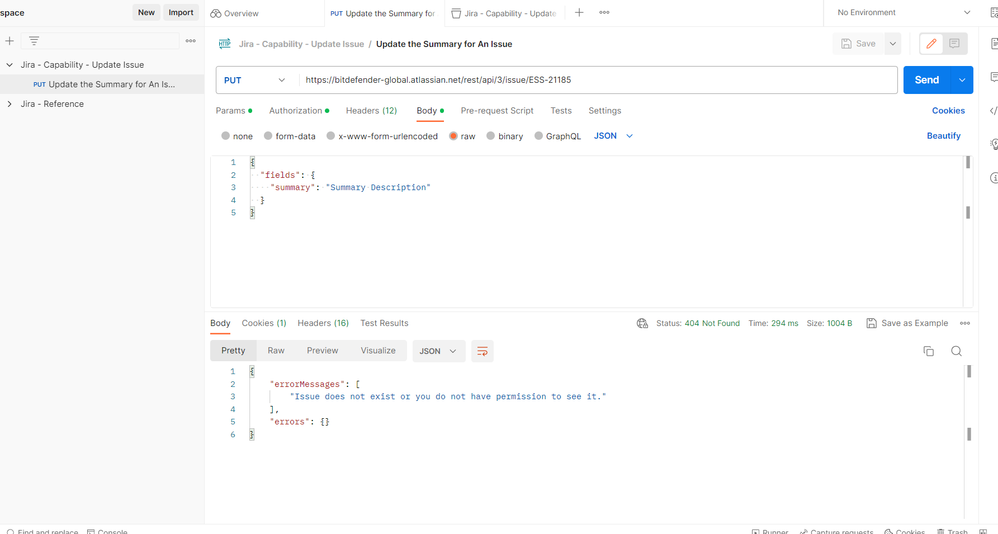
Task: Expand Jira - Reference collection
Action: (10, 104)
